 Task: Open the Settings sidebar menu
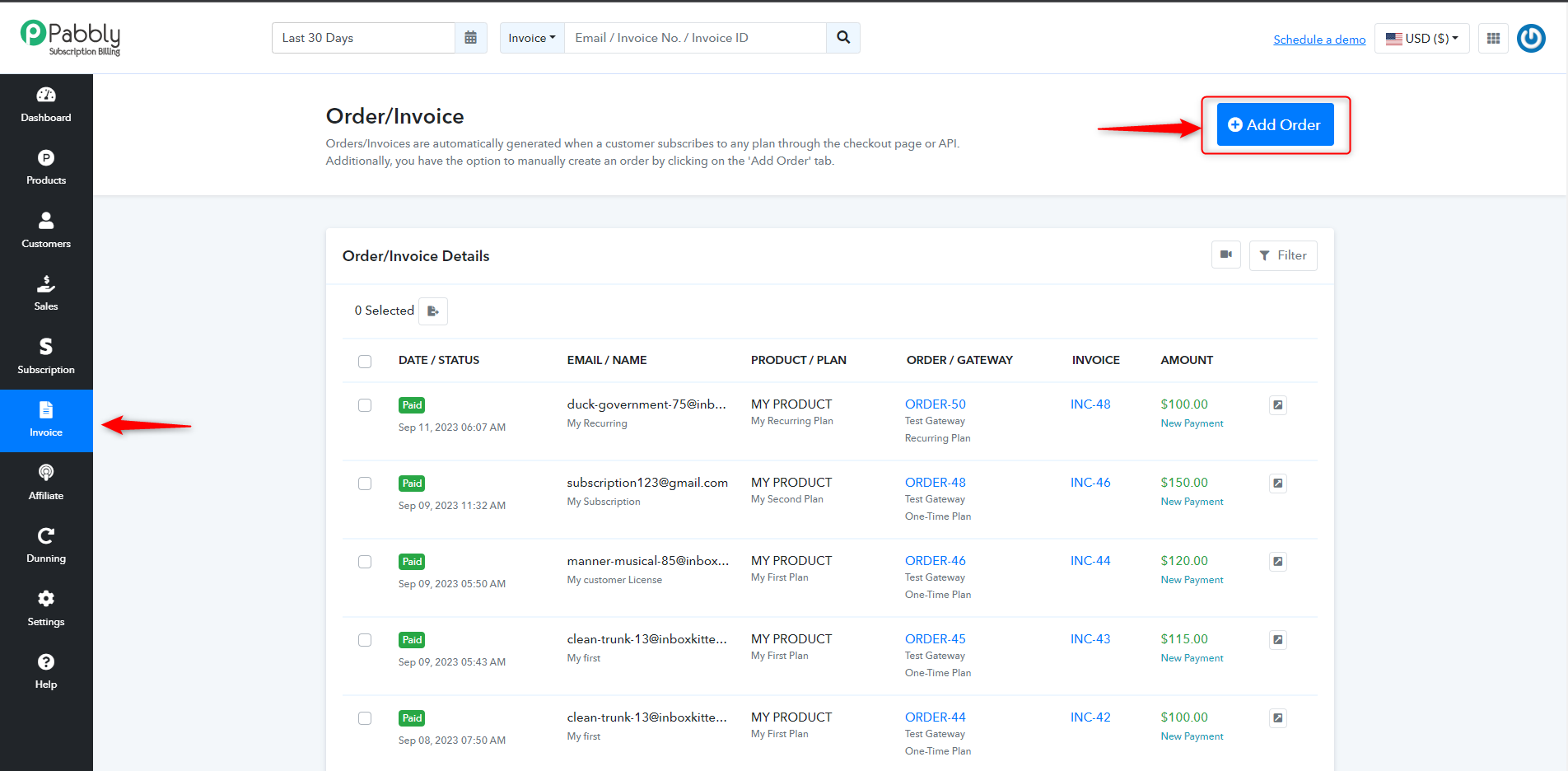click(x=46, y=610)
